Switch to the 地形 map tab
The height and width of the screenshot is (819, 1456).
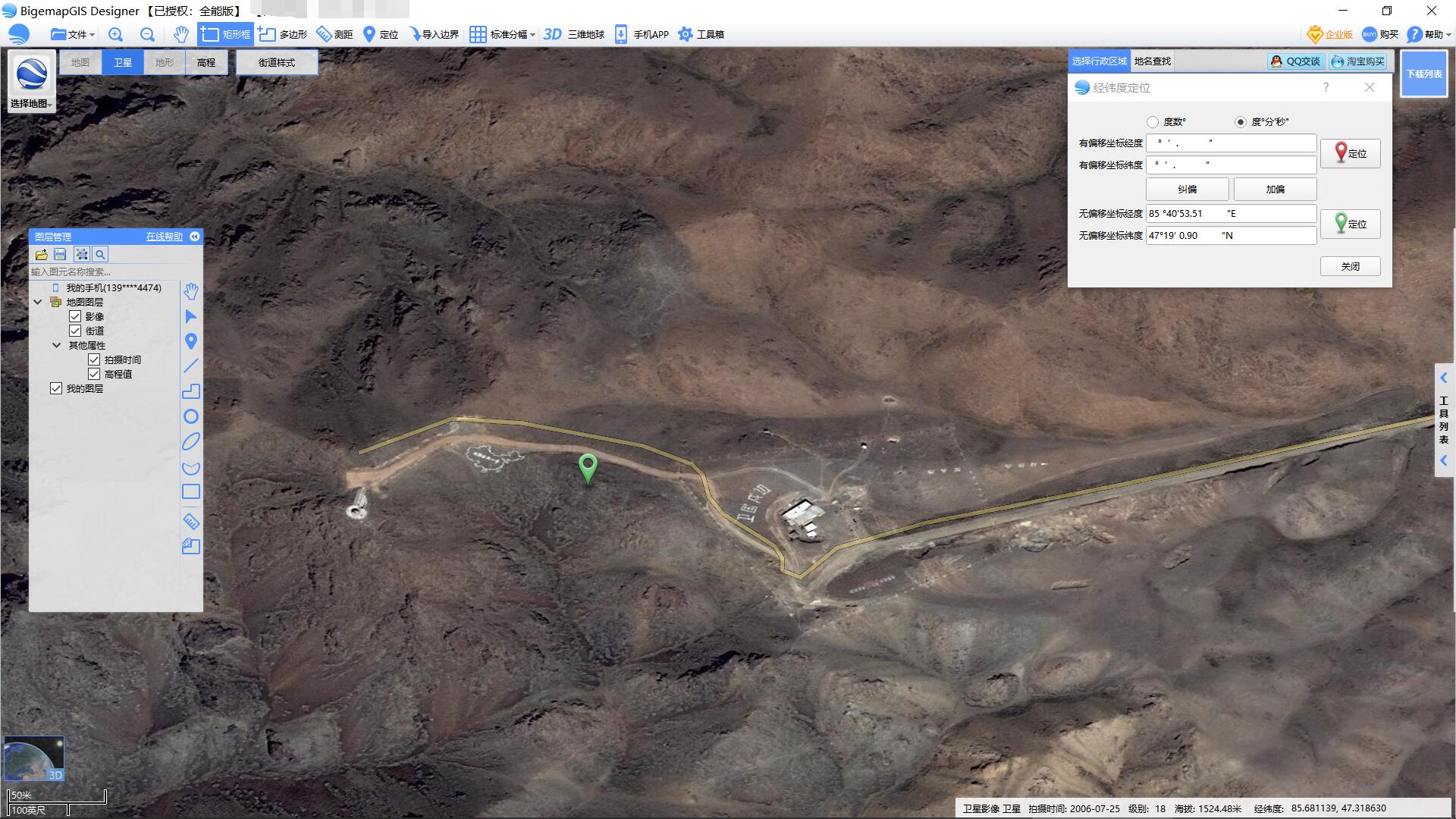(x=165, y=62)
